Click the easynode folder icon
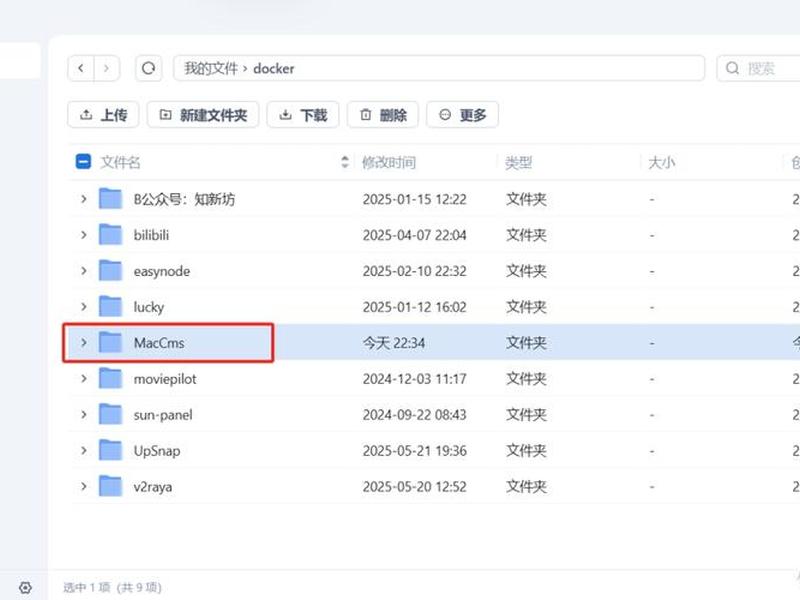The width and height of the screenshot is (800, 600). click(x=110, y=270)
